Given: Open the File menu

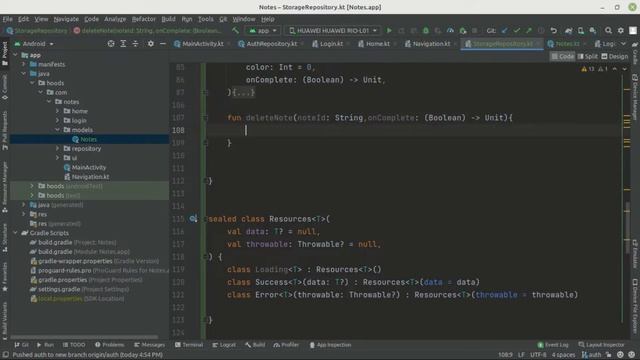Looking at the screenshot, I should 7,19.
